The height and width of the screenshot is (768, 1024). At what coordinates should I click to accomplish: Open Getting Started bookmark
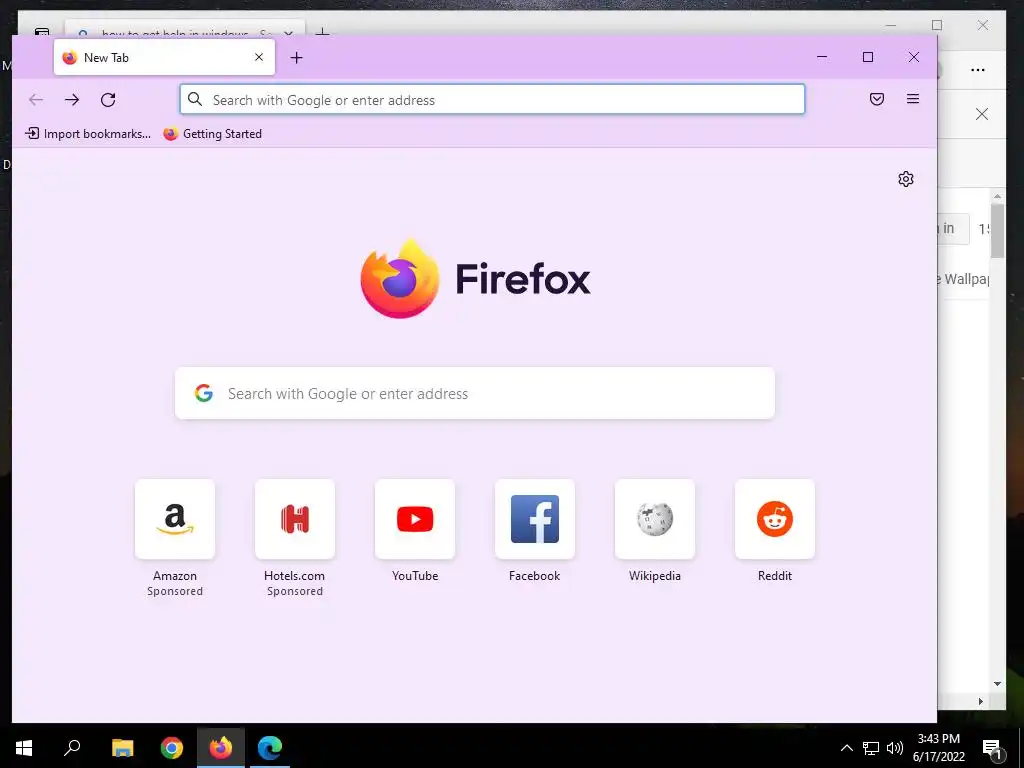(x=212, y=134)
